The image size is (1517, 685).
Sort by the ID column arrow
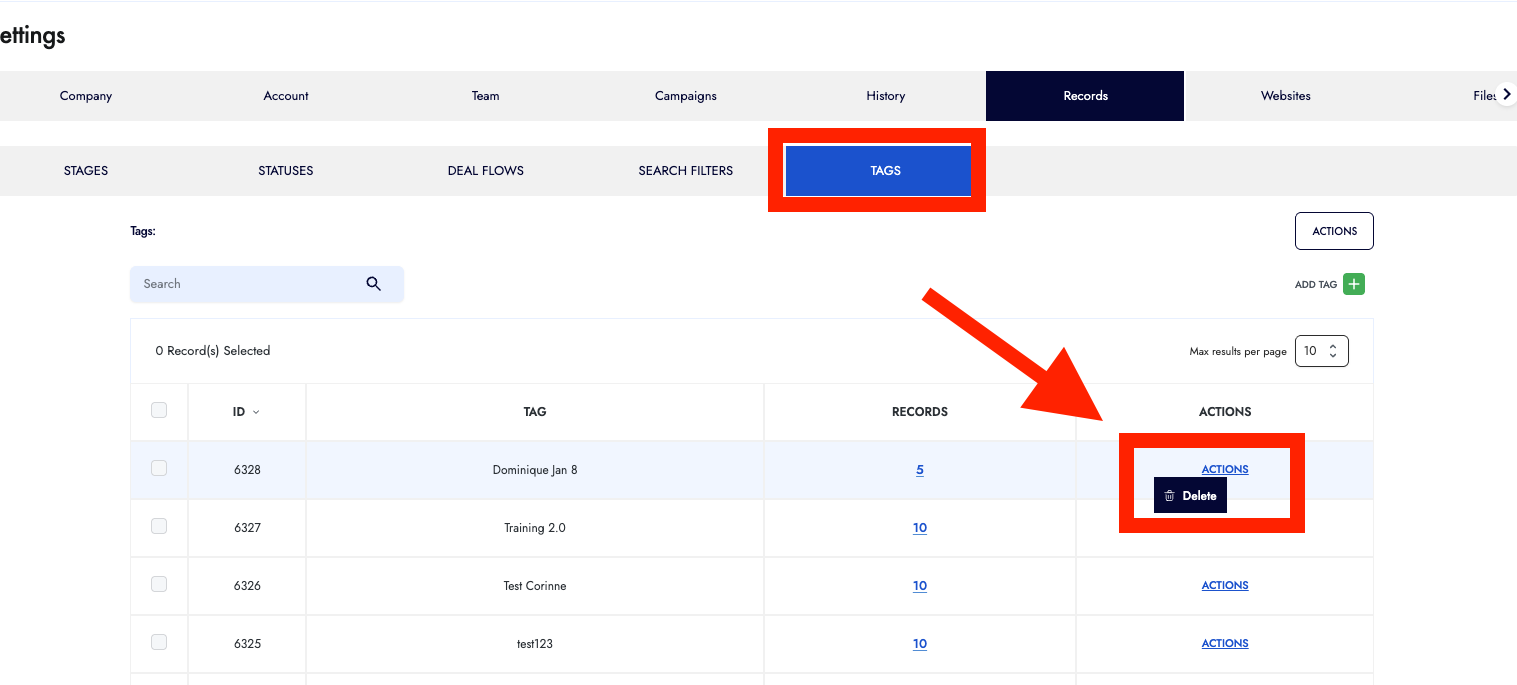256,412
